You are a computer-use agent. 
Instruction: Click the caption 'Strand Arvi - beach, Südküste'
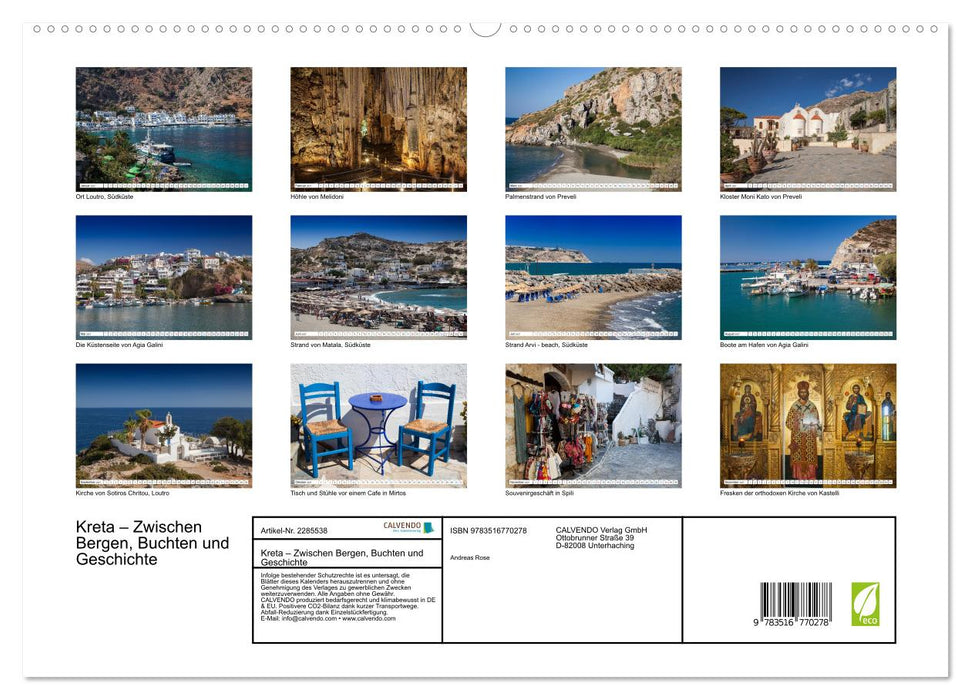click(x=546, y=345)
